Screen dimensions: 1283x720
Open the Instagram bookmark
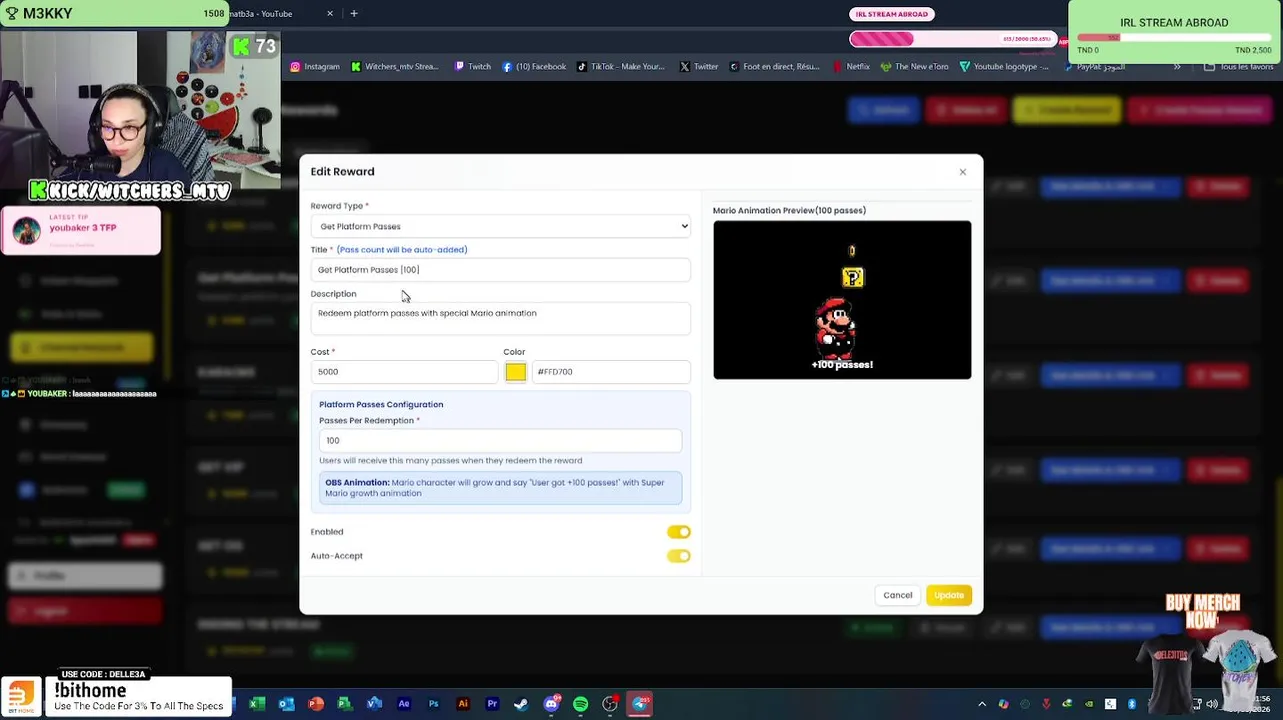coord(315,67)
